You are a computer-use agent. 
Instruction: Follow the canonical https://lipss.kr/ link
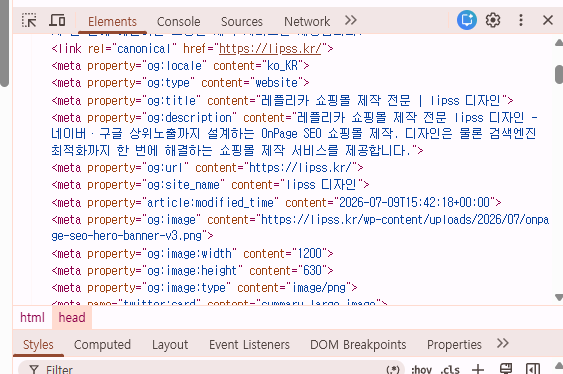(x=270, y=48)
